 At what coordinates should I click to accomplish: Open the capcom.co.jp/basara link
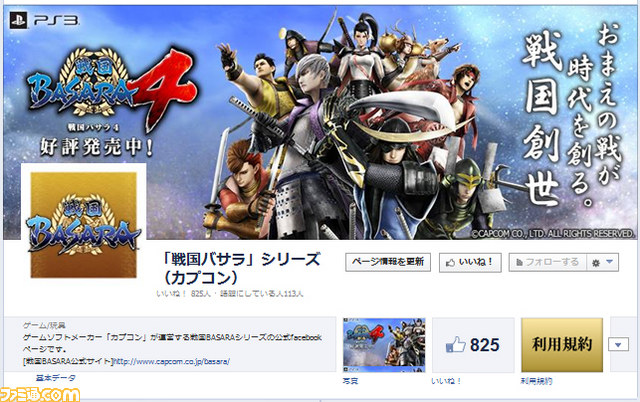coord(171,361)
